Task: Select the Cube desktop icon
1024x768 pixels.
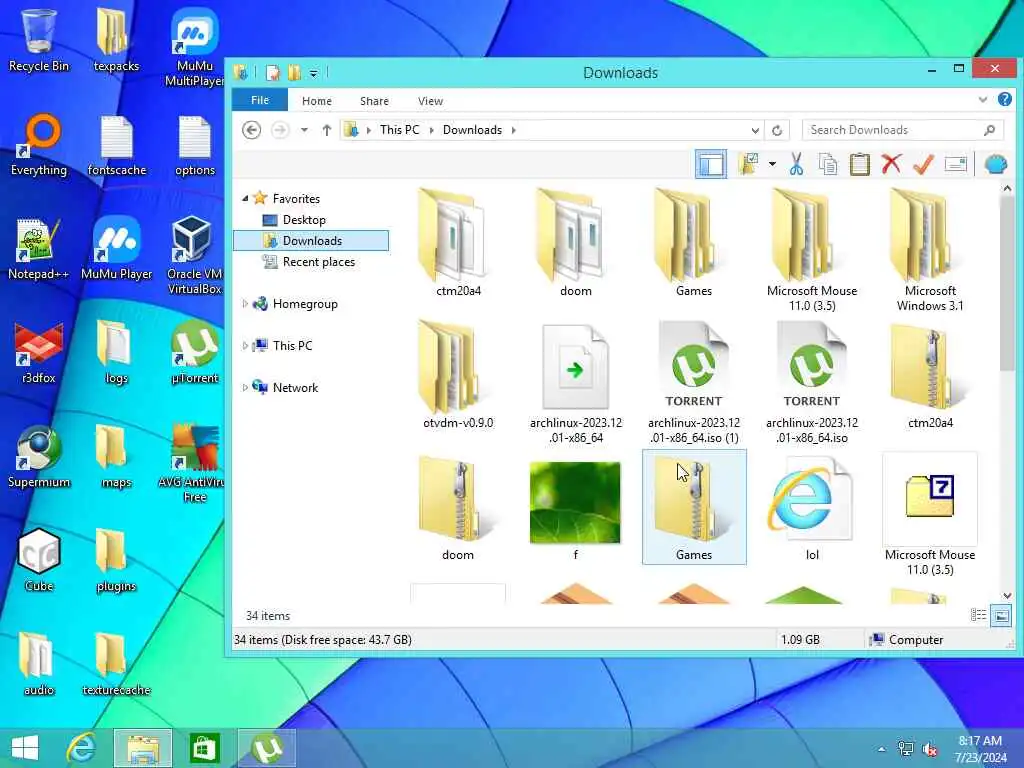Action: click(x=39, y=560)
